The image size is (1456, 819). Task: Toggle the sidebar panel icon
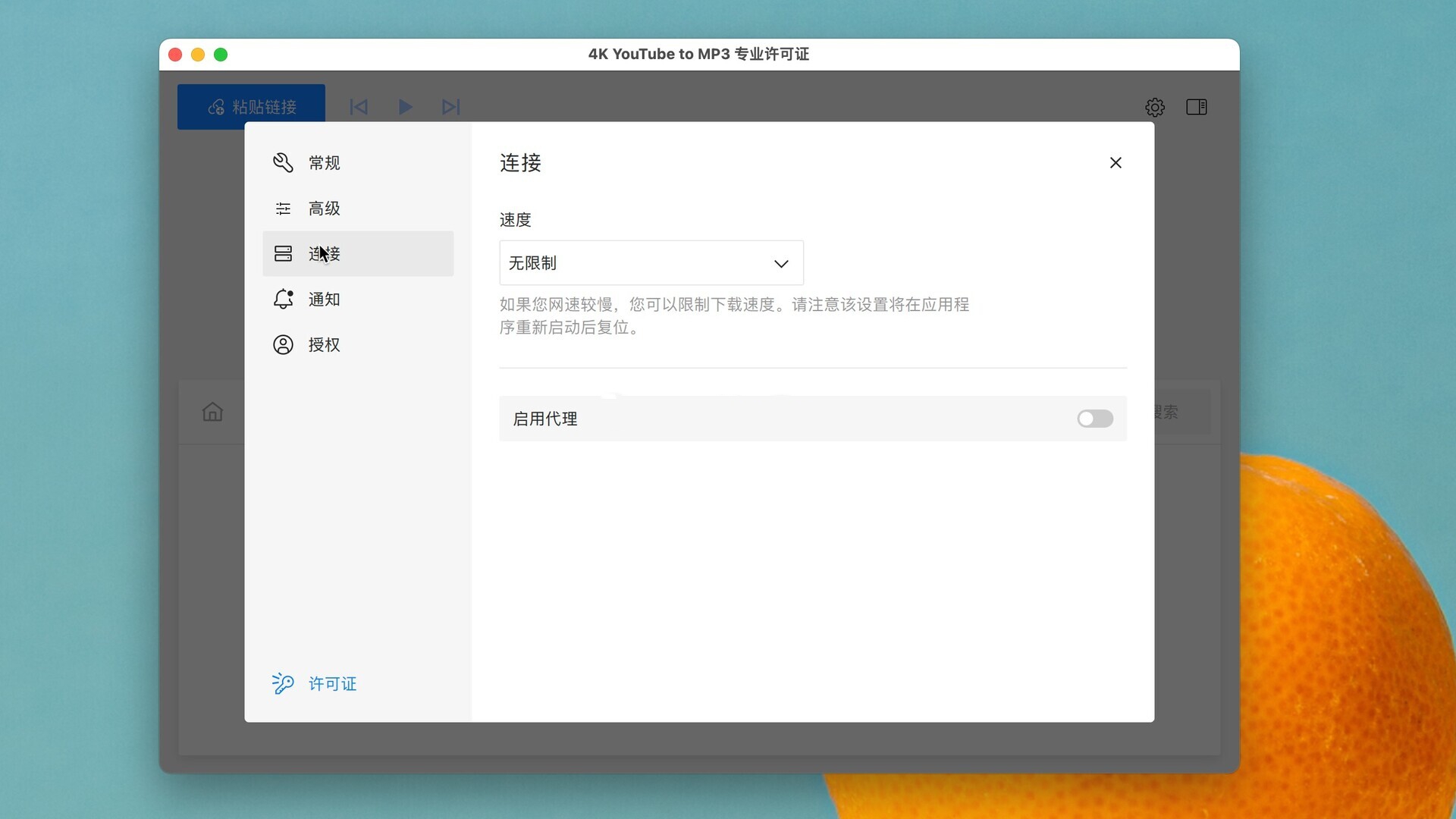[x=1197, y=108]
